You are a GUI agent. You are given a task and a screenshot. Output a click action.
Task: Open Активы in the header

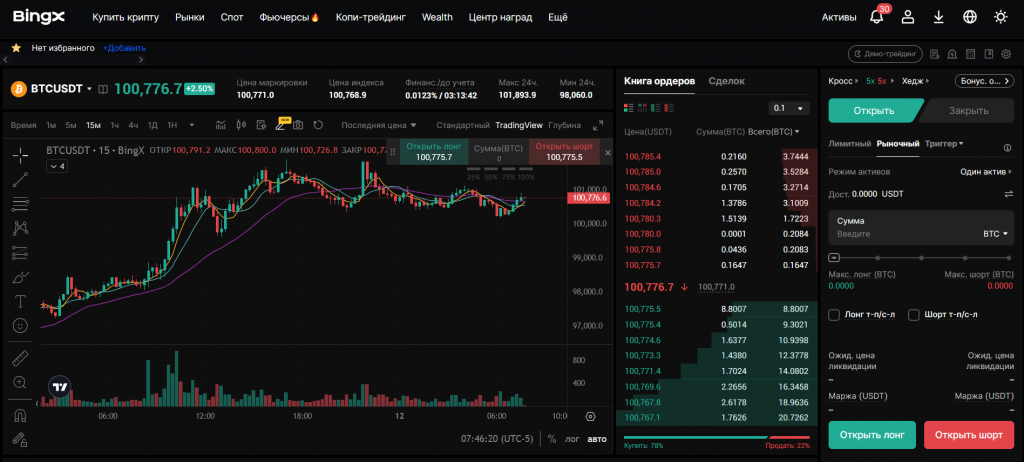pyautogui.click(x=839, y=18)
